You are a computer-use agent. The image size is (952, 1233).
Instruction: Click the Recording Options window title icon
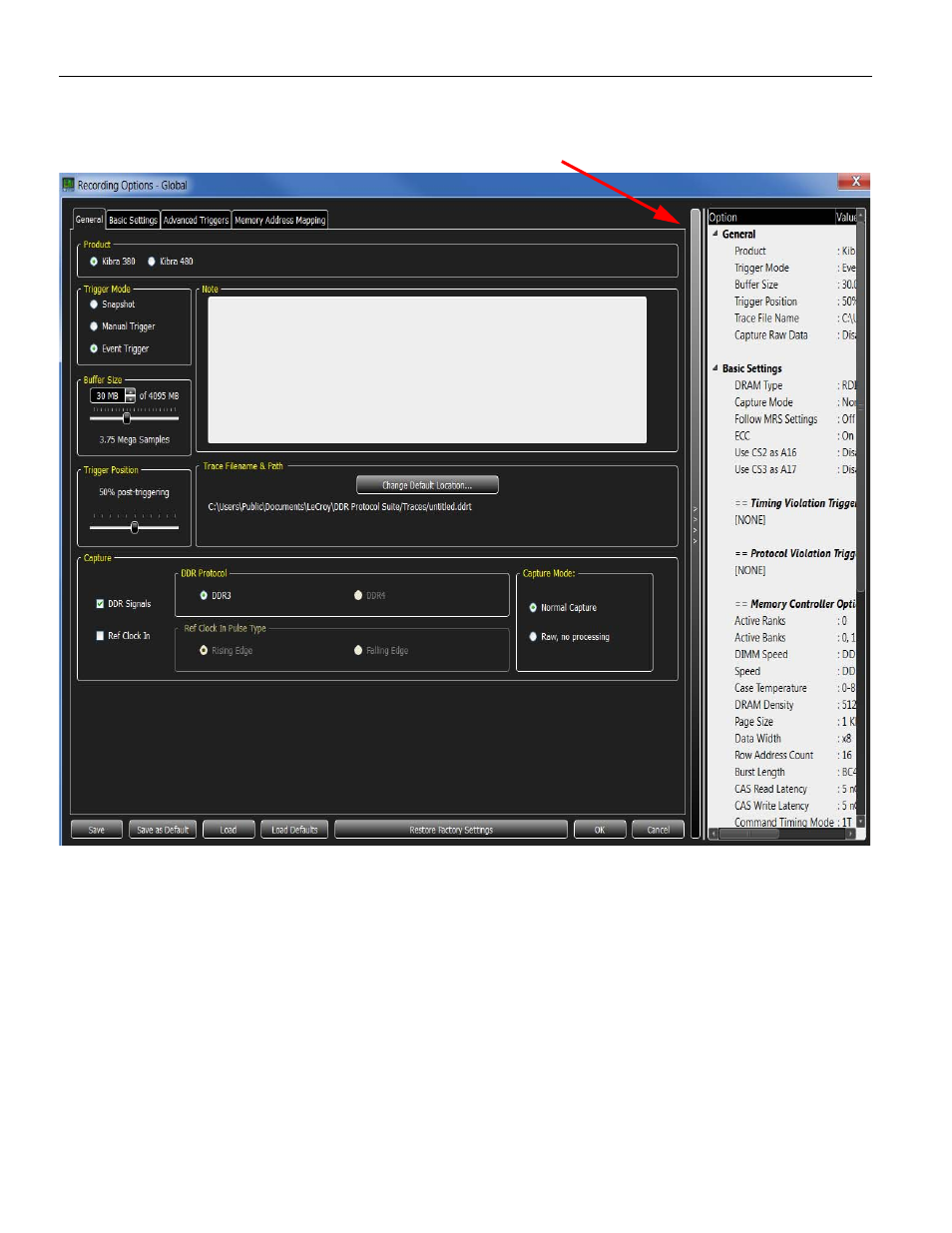tap(68, 185)
